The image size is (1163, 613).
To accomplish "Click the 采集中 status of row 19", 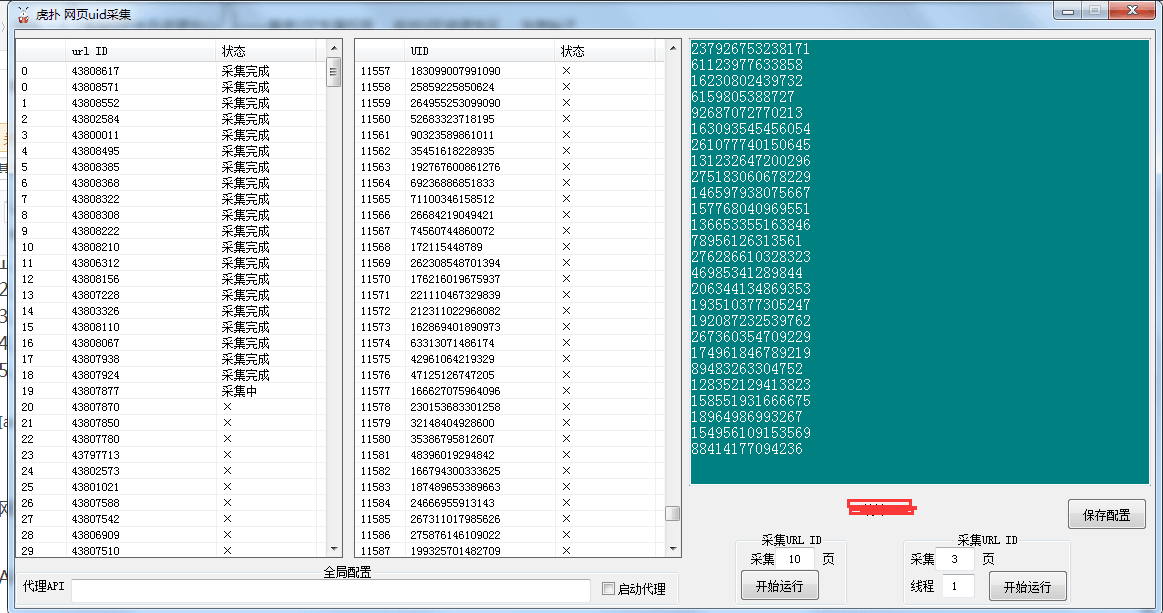I will [x=239, y=391].
